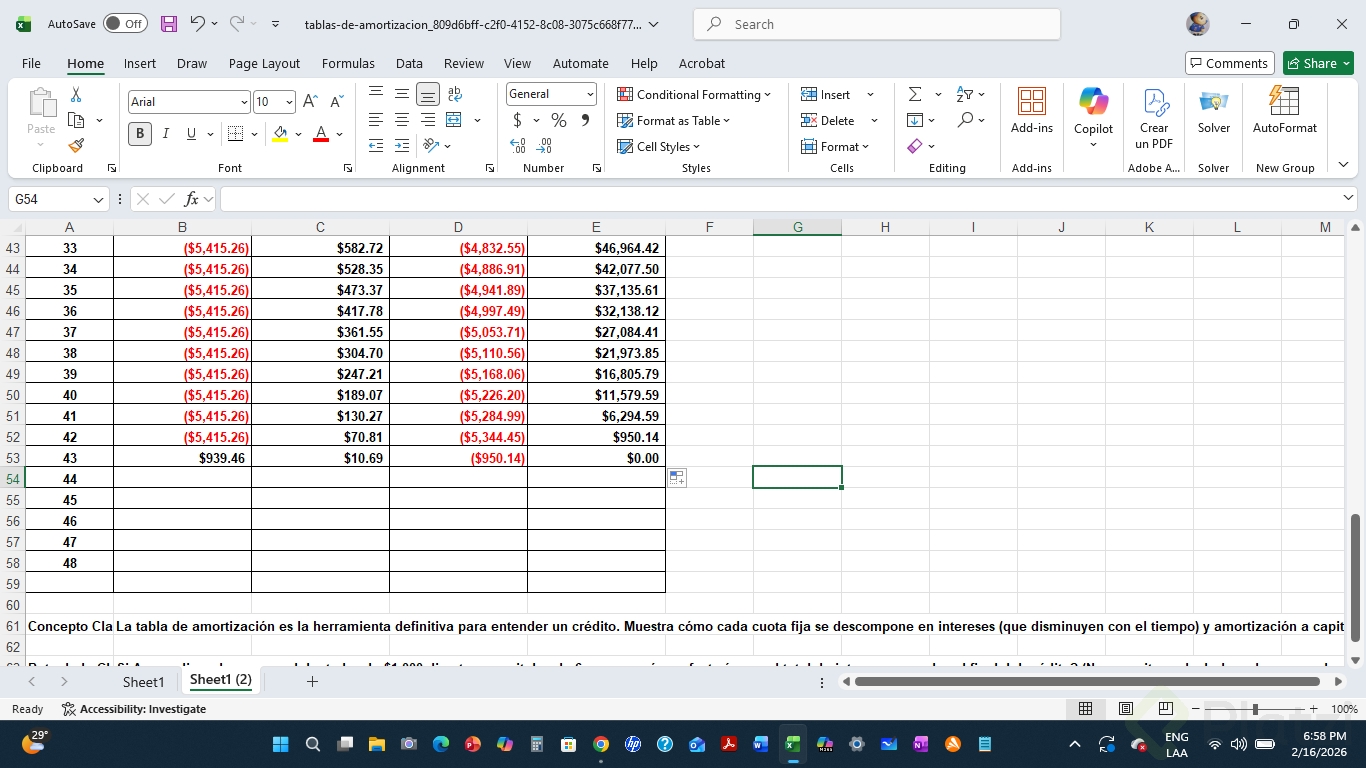Increase the cell indent
The image size is (1366, 768).
pyautogui.click(x=402, y=146)
